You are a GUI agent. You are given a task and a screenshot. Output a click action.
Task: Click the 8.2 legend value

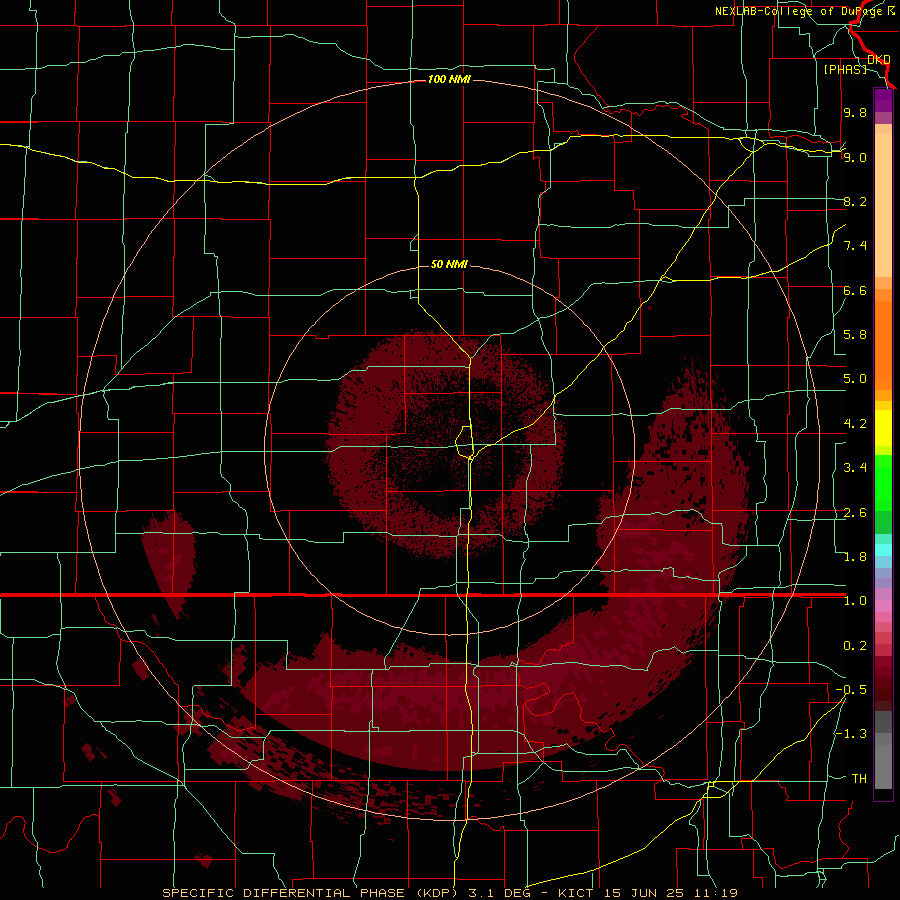click(855, 201)
